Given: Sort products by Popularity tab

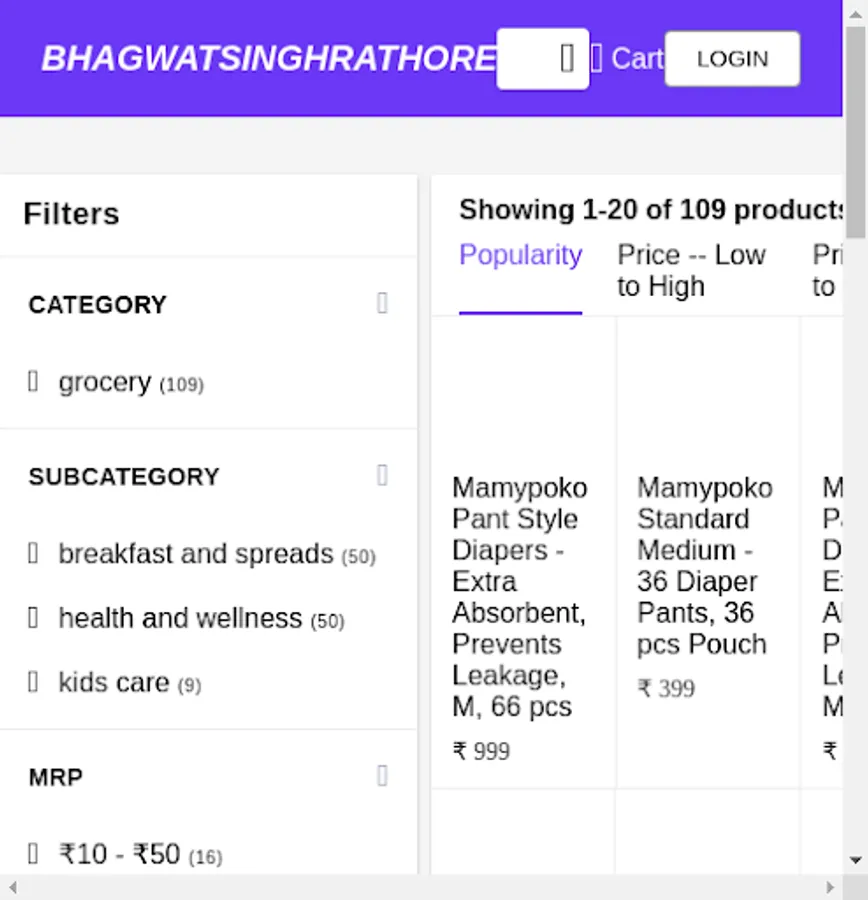Looking at the screenshot, I should tap(520, 255).
